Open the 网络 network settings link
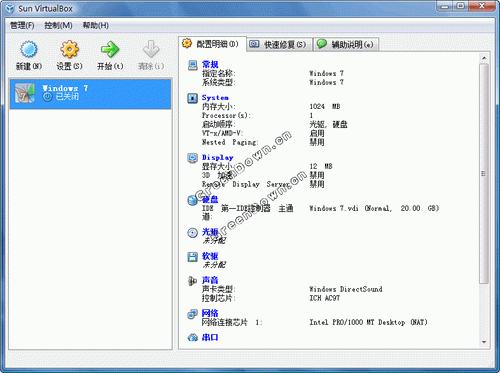 [210, 313]
